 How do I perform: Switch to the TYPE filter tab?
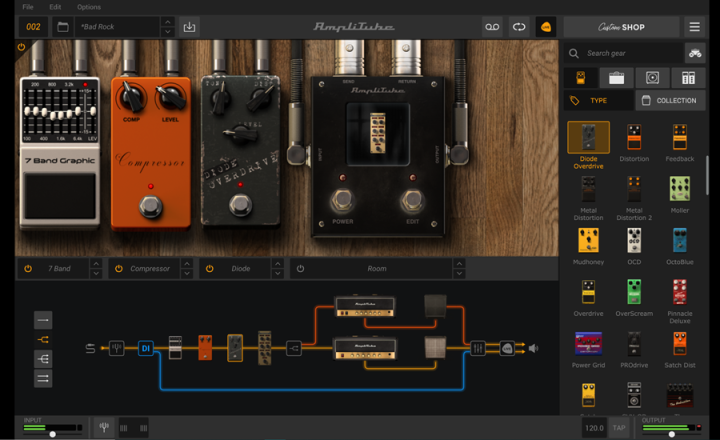[x=598, y=101]
